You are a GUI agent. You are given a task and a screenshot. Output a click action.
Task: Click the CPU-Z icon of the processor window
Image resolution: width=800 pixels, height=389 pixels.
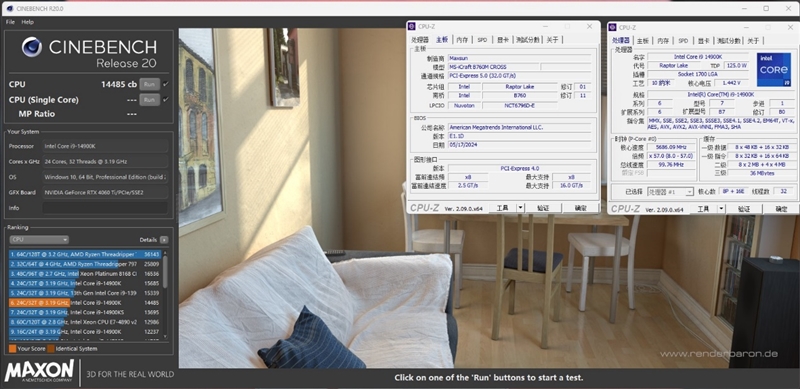613,27
